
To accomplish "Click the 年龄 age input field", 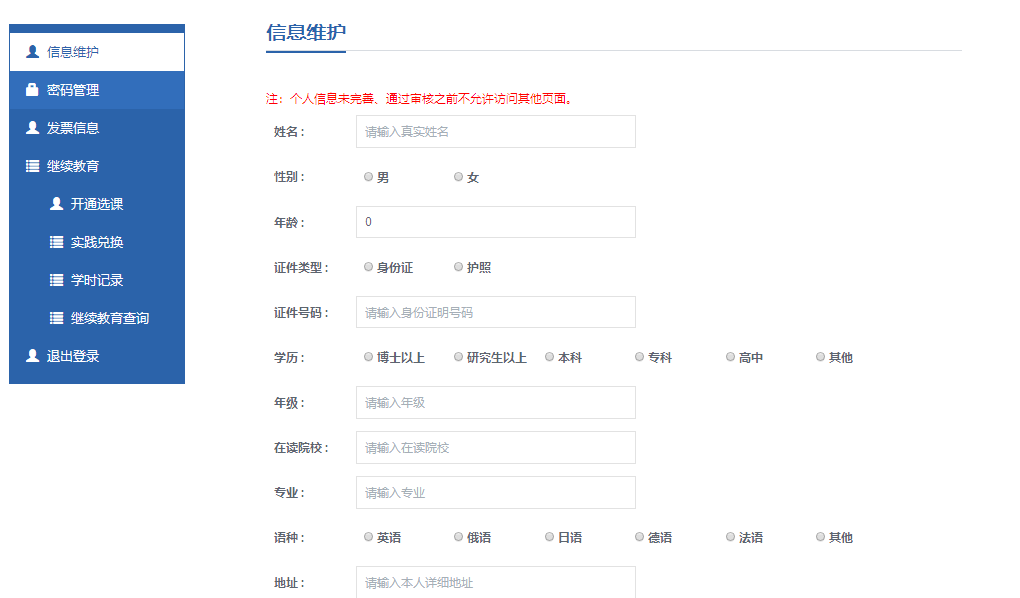I will pyautogui.click(x=496, y=222).
